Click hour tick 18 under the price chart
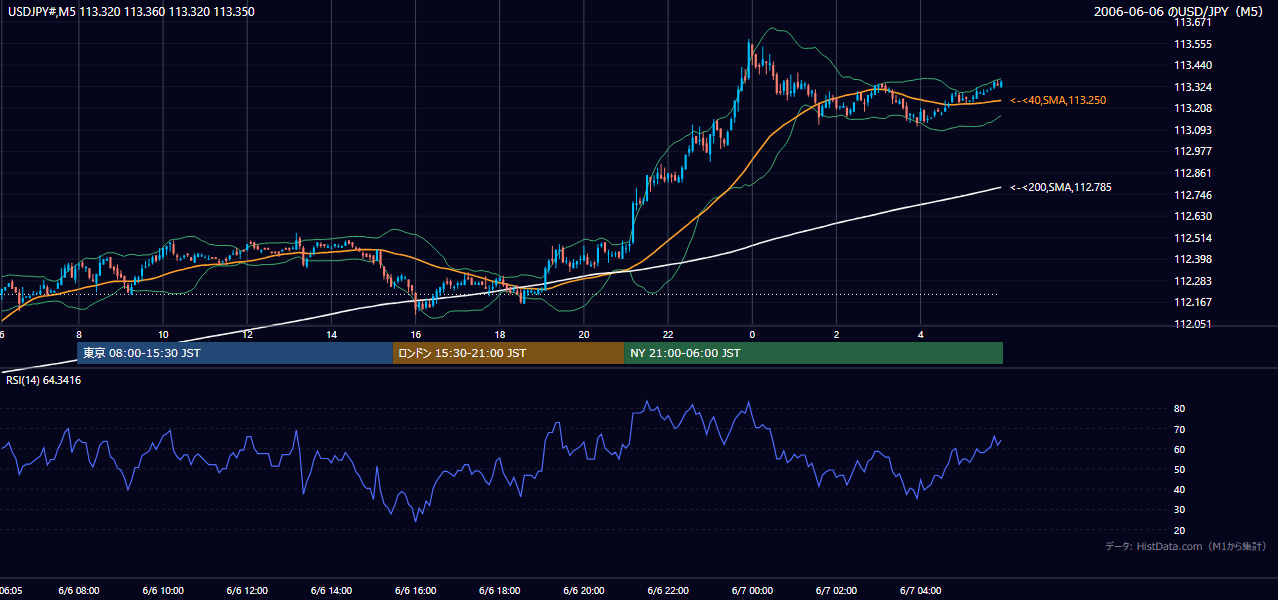Screen dimensions: 1278x600 click(499, 334)
